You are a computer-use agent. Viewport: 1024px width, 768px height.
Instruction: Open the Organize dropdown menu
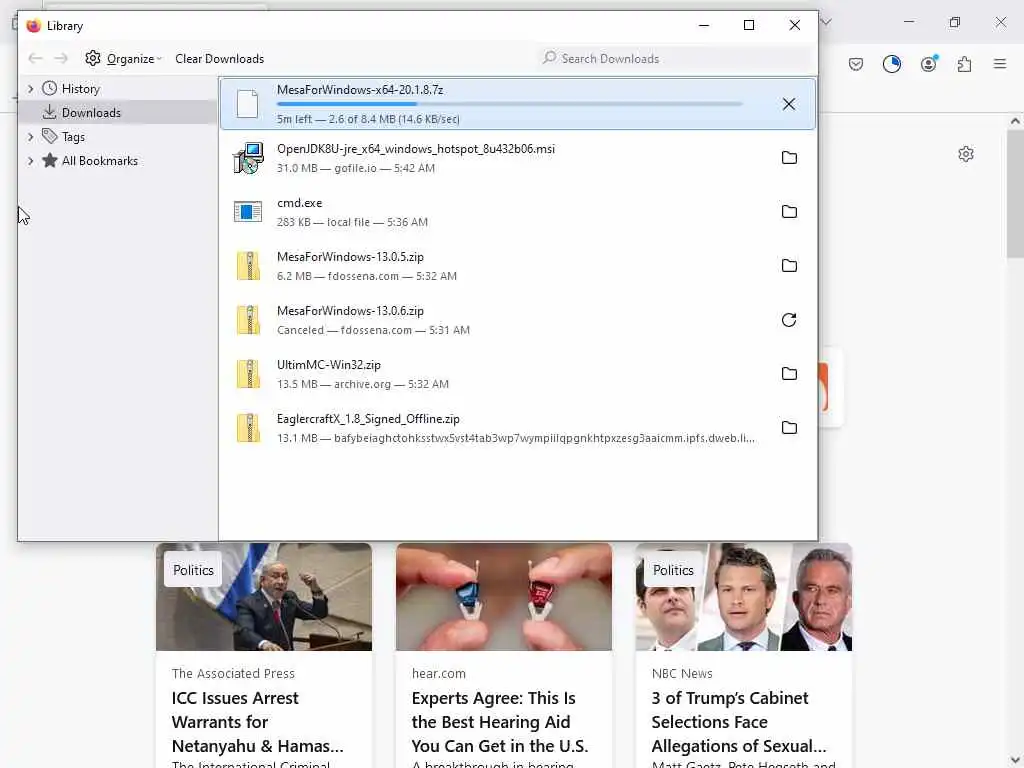point(134,59)
